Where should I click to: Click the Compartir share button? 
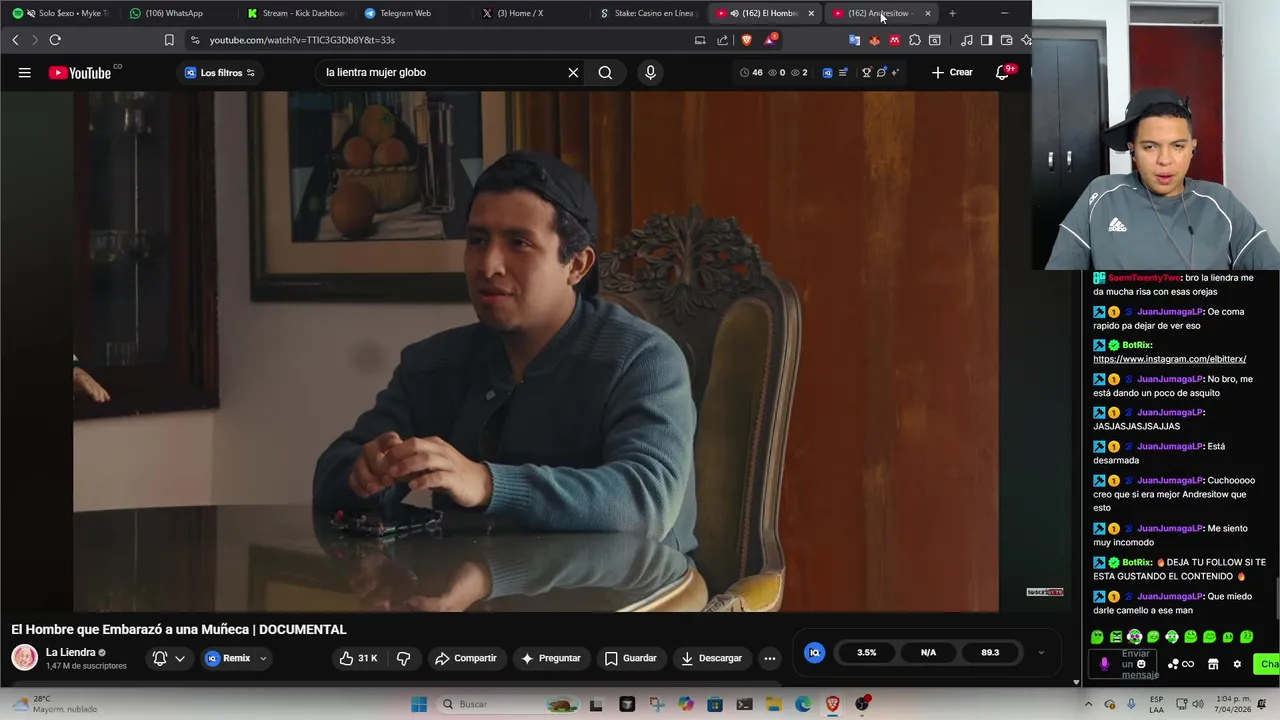pyautogui.click(x=466, y=658)
